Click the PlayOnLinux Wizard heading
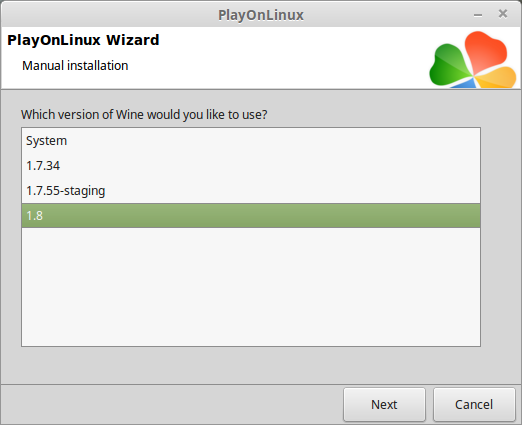Image resolution: width=522 pixels, height=425 pixels. pyautogui.click(x=83, y=40)
